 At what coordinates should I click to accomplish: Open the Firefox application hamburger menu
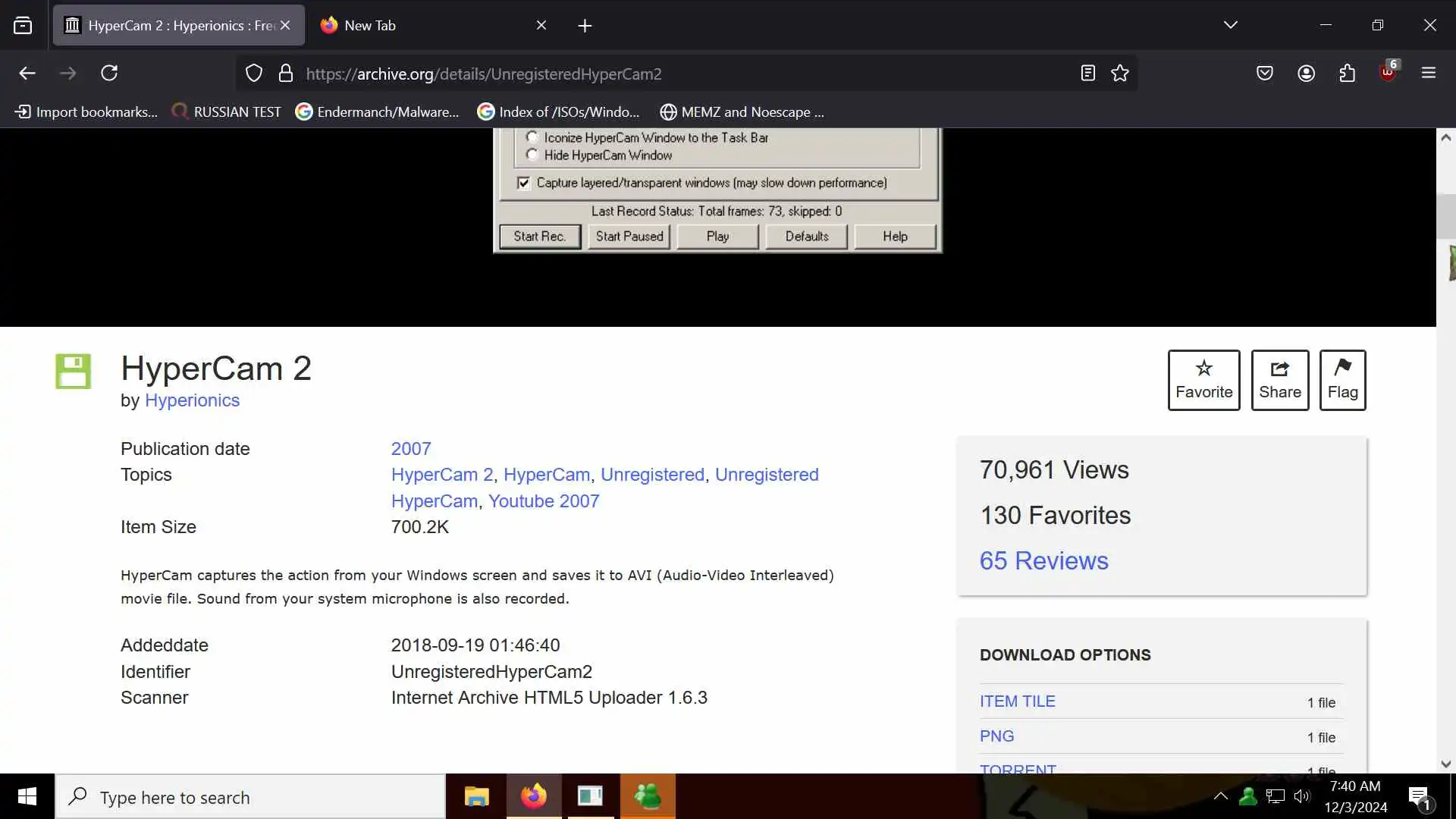click(1429, 73)
